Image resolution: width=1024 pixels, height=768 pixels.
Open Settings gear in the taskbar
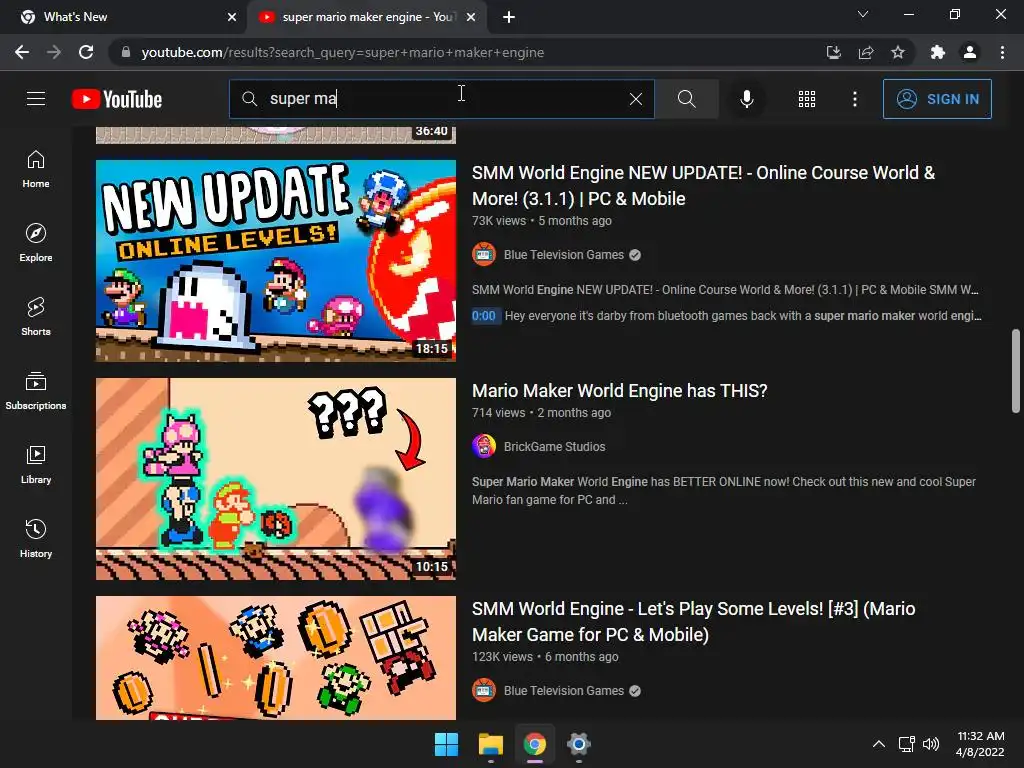click(x=579, y=744)
